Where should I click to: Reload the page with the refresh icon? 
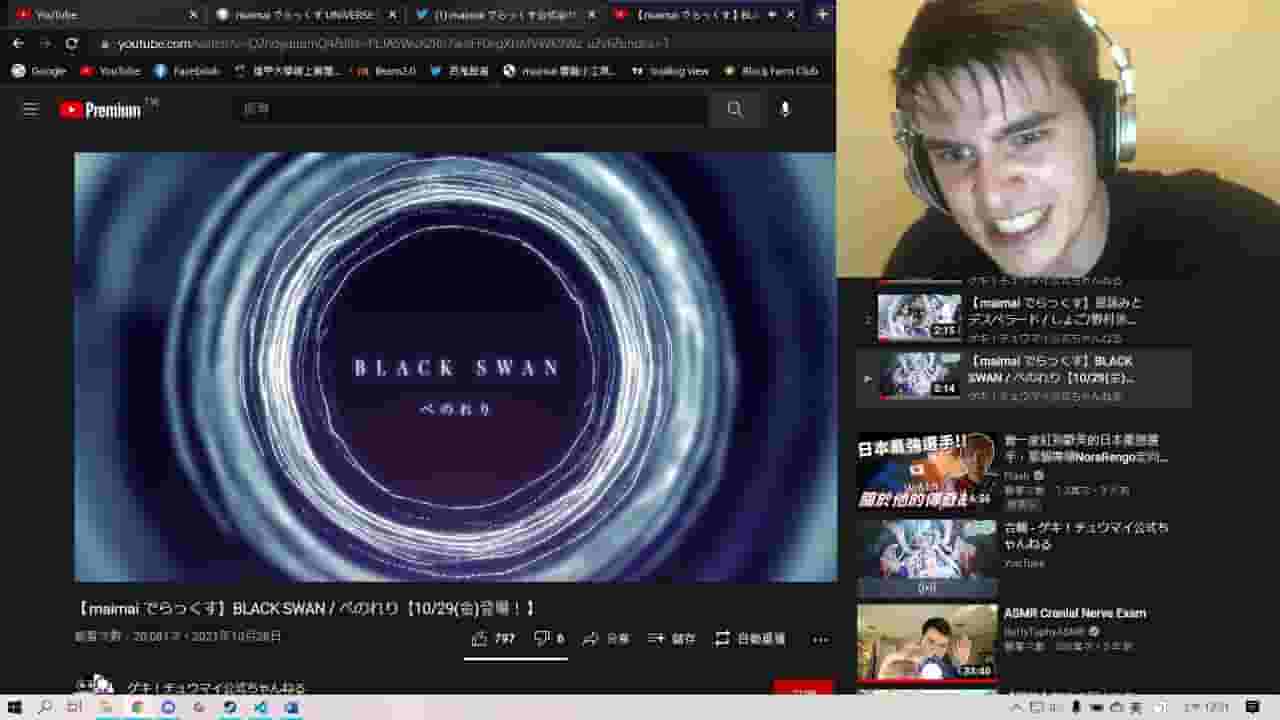(x=72, y=44)
